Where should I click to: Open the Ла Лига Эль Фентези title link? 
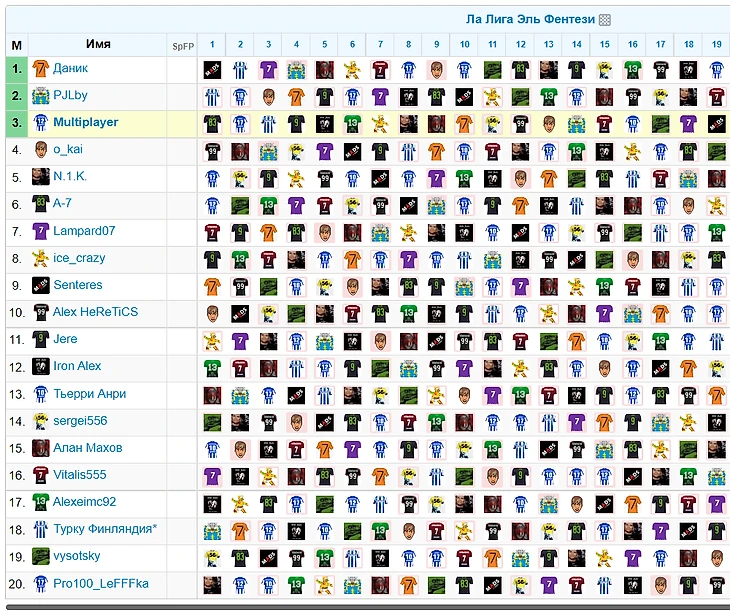pos(530,20)
